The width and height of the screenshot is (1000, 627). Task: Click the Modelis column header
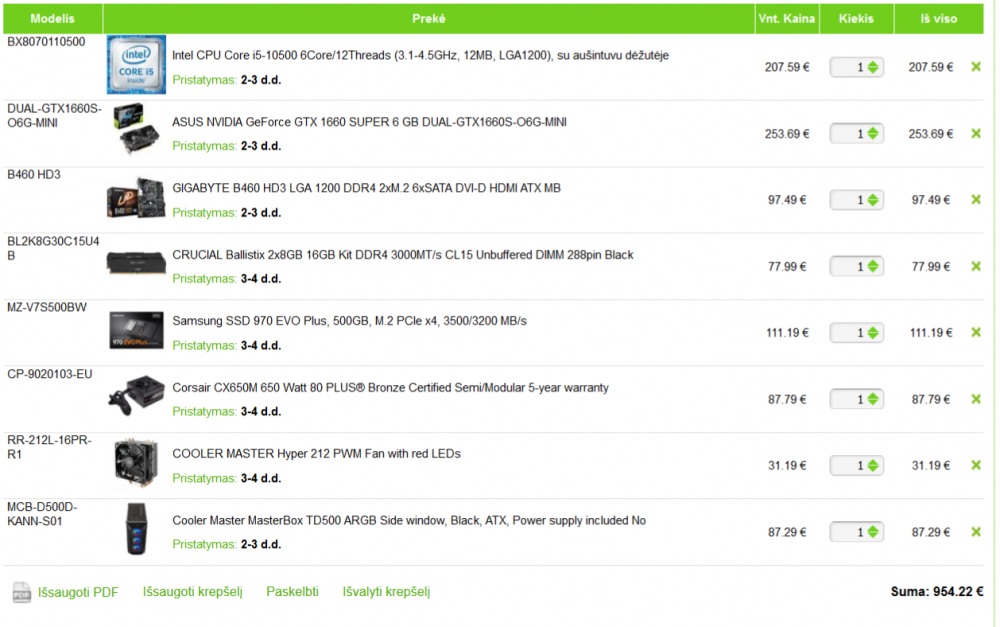[52, 18]
